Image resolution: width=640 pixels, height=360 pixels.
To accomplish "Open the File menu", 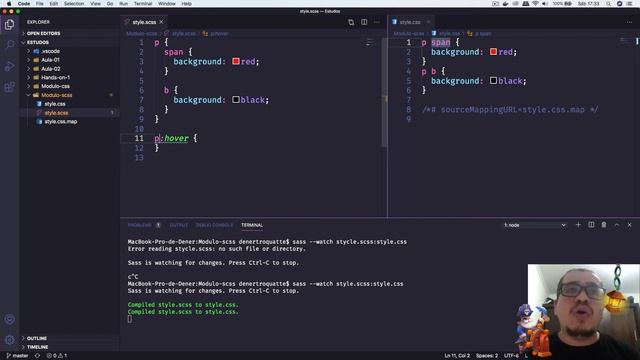I will tap(40, 4).
